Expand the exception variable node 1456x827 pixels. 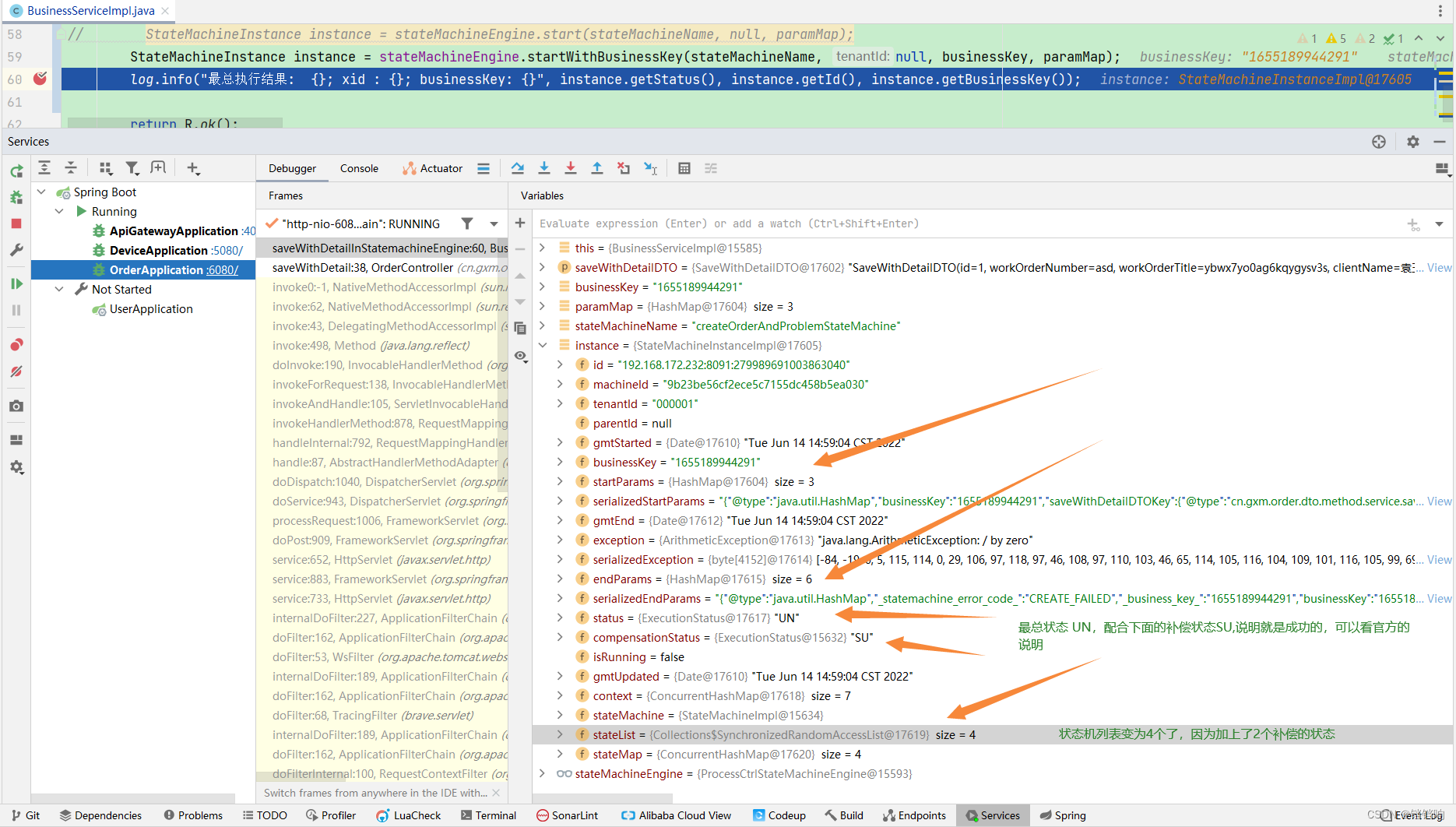click(x=560, y=540)
